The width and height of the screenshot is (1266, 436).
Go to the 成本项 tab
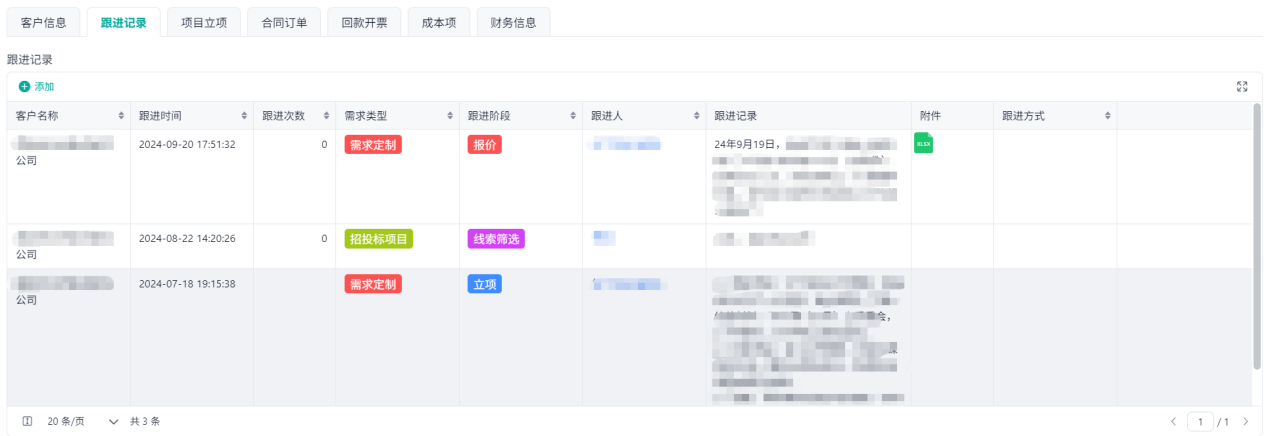(439, 22)
